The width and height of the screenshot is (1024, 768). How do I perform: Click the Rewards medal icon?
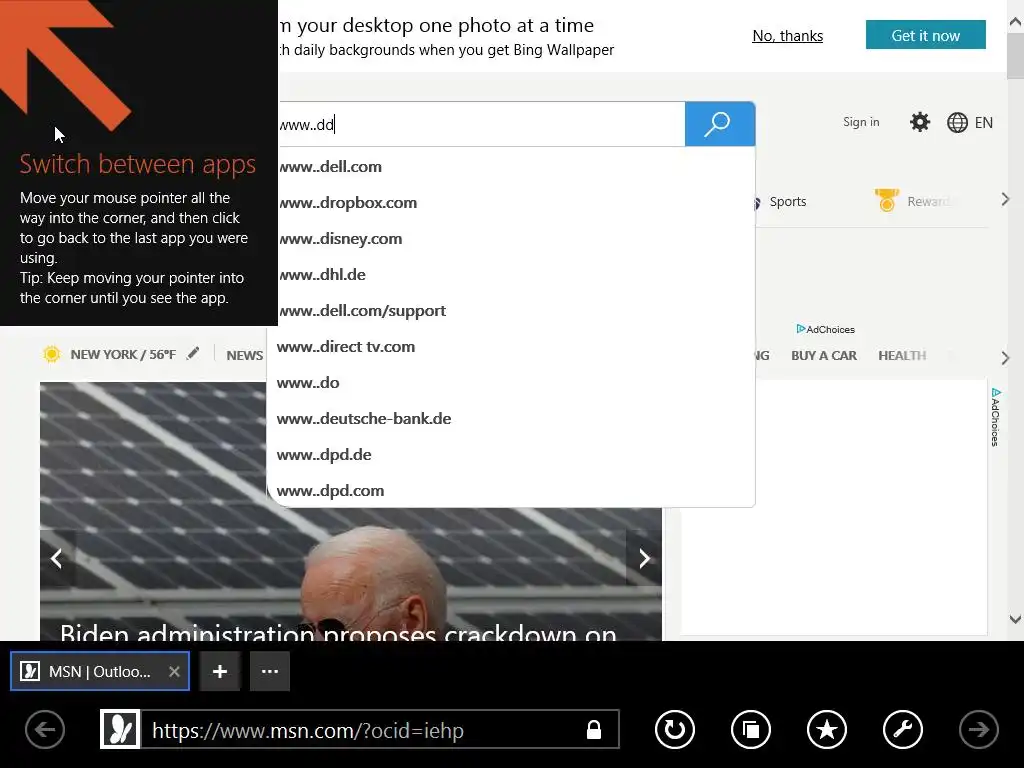886,200
